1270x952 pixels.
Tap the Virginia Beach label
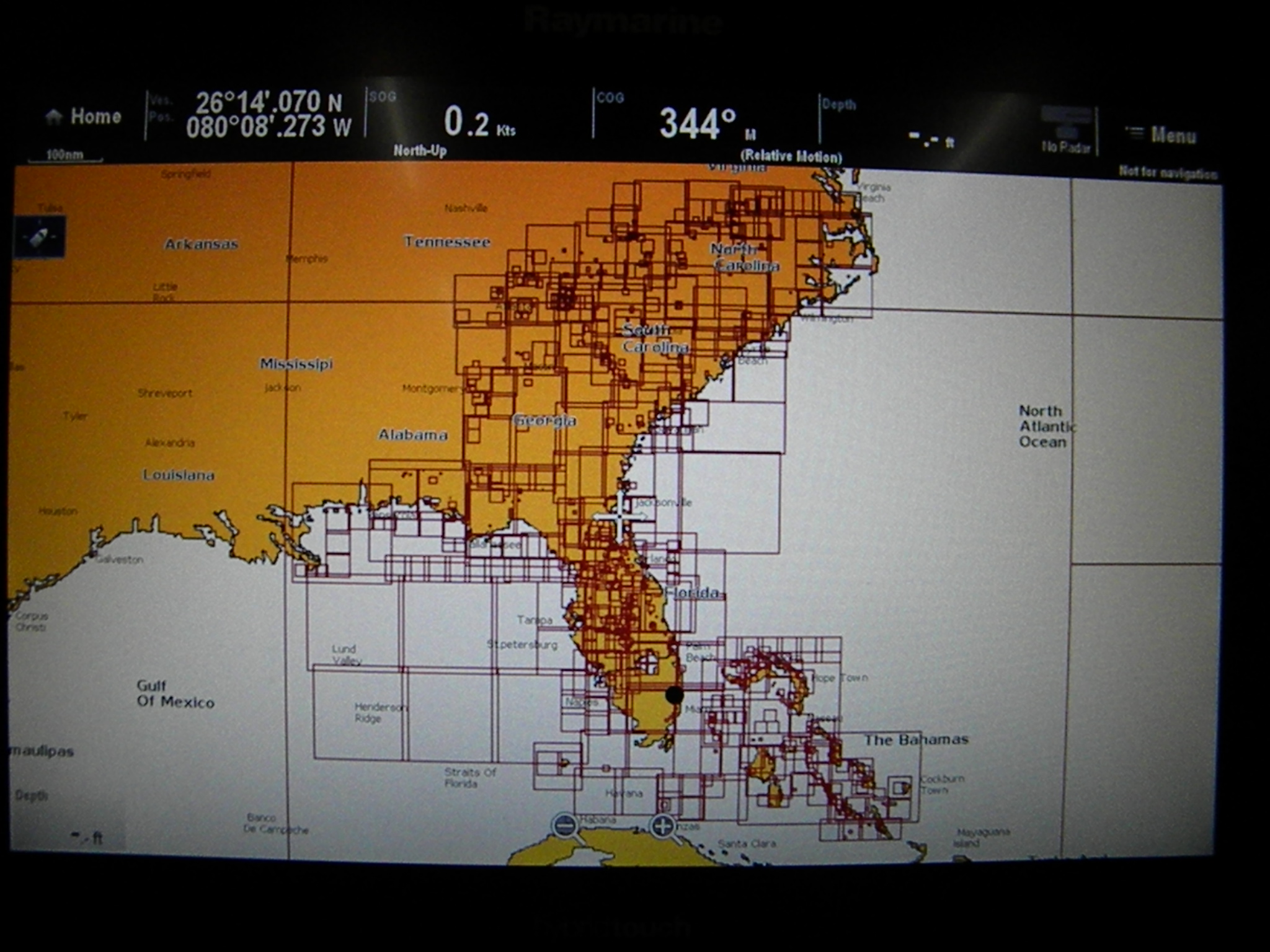pos(874,193)
